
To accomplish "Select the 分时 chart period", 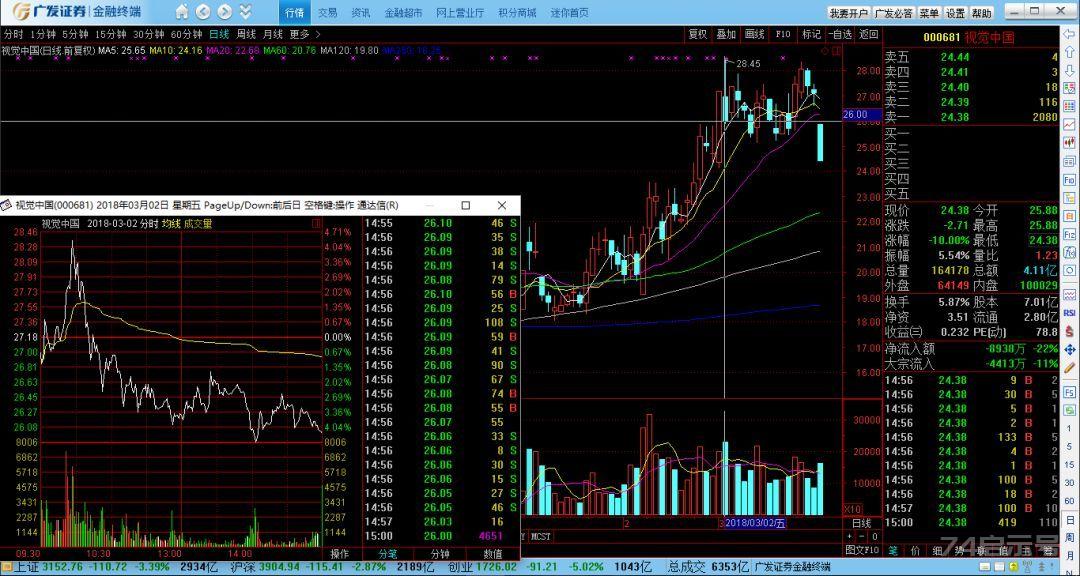I will coord(13,34).
